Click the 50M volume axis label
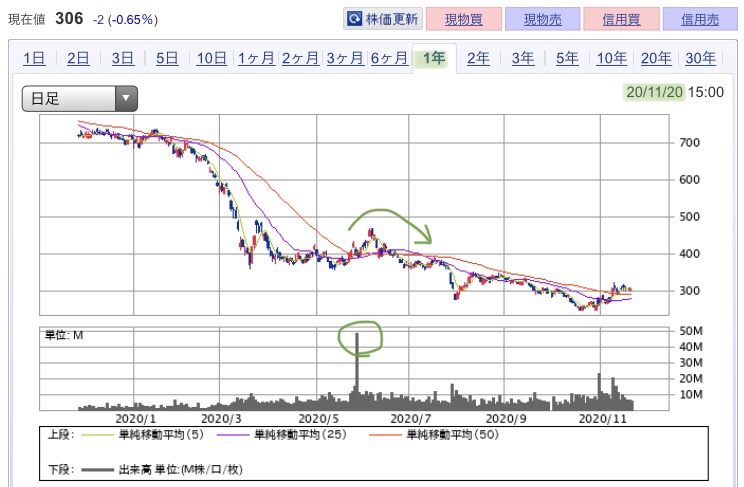 point(691,331)
